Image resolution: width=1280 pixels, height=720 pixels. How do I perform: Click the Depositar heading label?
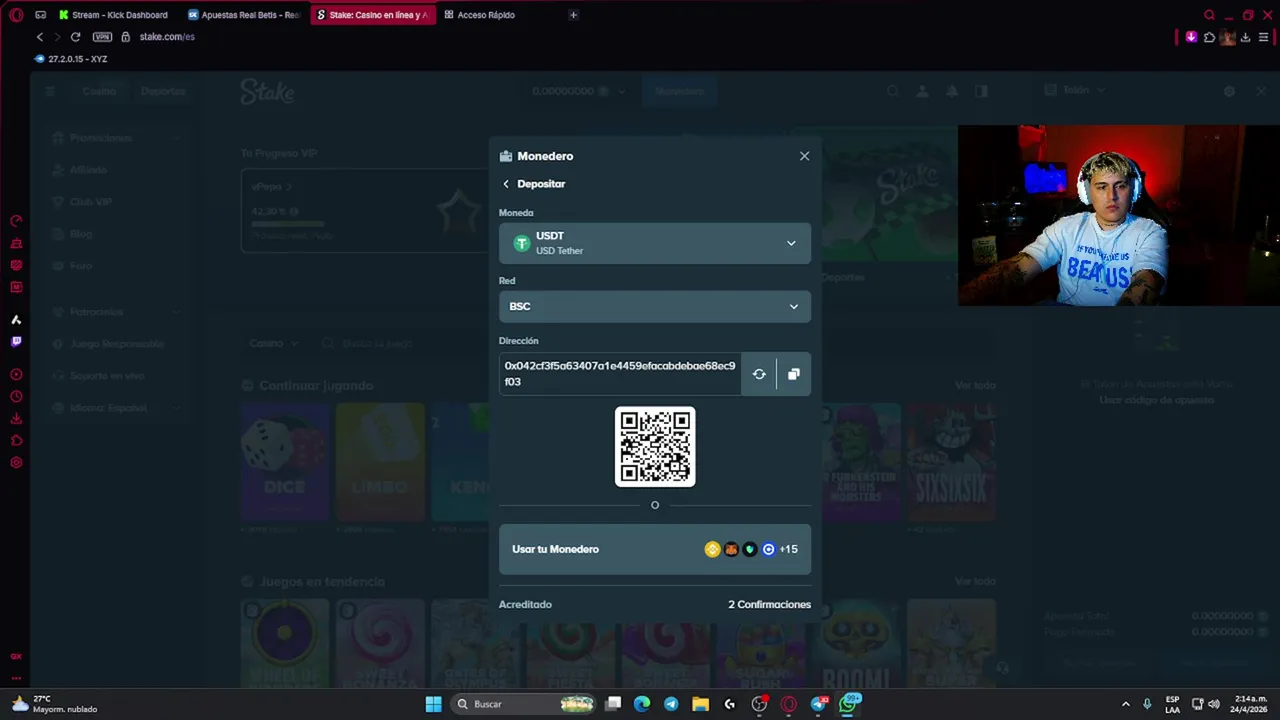541,184
